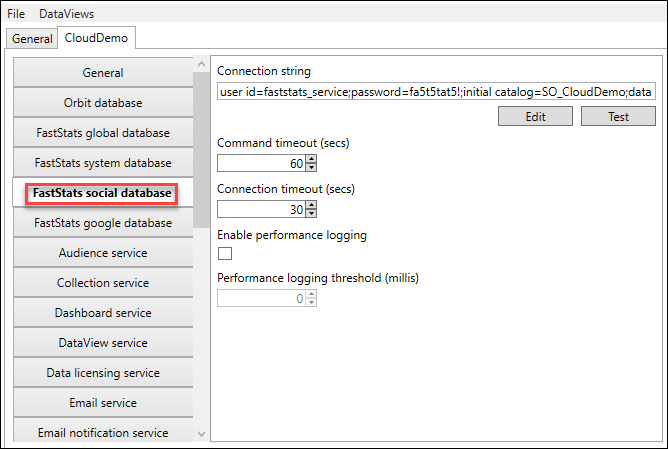The image size is (668, 449).
Task: Select Email notification service section
Action: click(x=103, y=432)
